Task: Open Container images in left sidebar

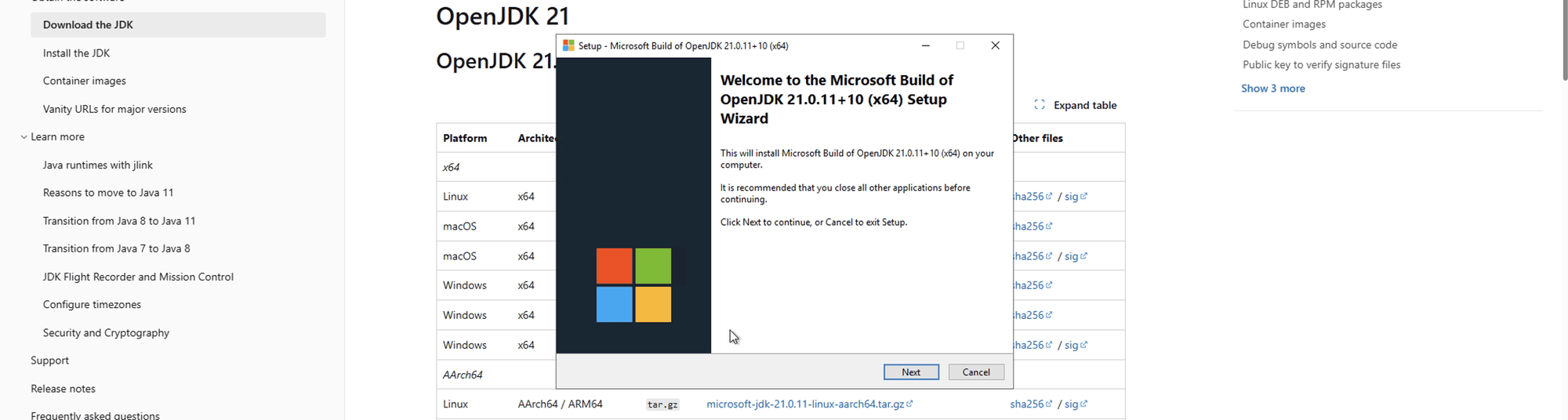Action: tap(84, 81)
